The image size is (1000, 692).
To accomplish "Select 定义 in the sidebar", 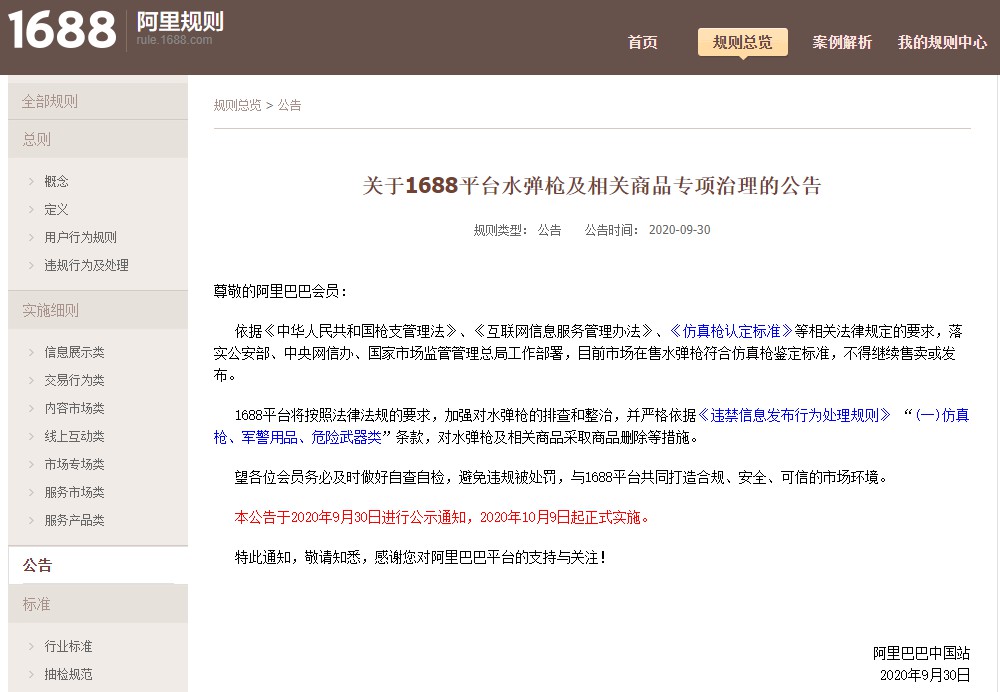I will click(x=56, y=209).
